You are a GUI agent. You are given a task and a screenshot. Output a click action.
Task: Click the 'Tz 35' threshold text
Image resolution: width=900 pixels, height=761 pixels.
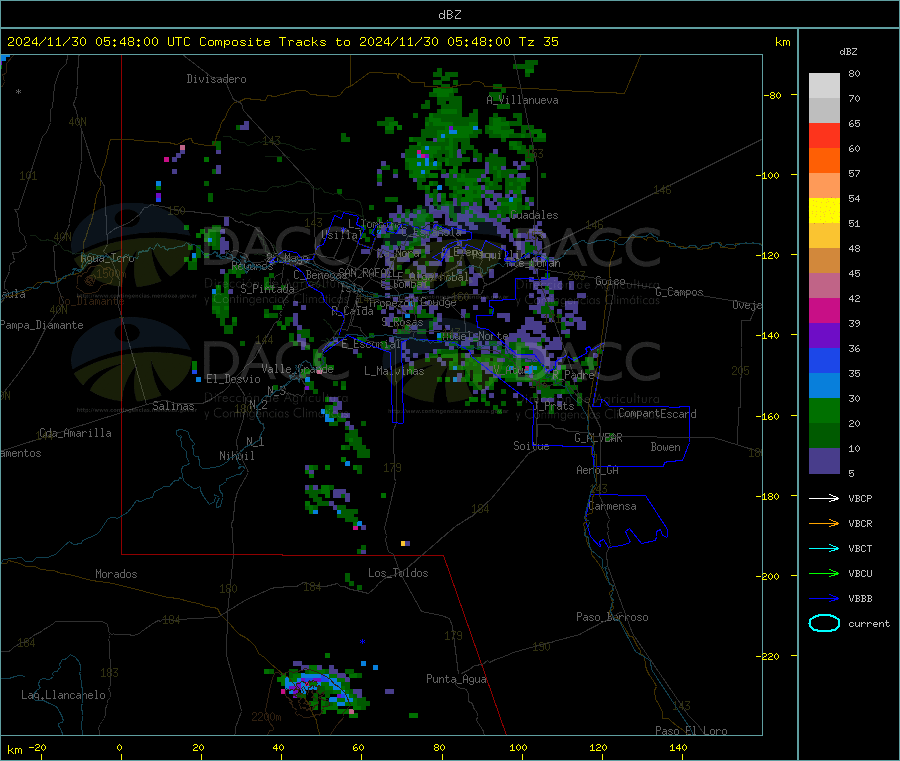point(538,42)
